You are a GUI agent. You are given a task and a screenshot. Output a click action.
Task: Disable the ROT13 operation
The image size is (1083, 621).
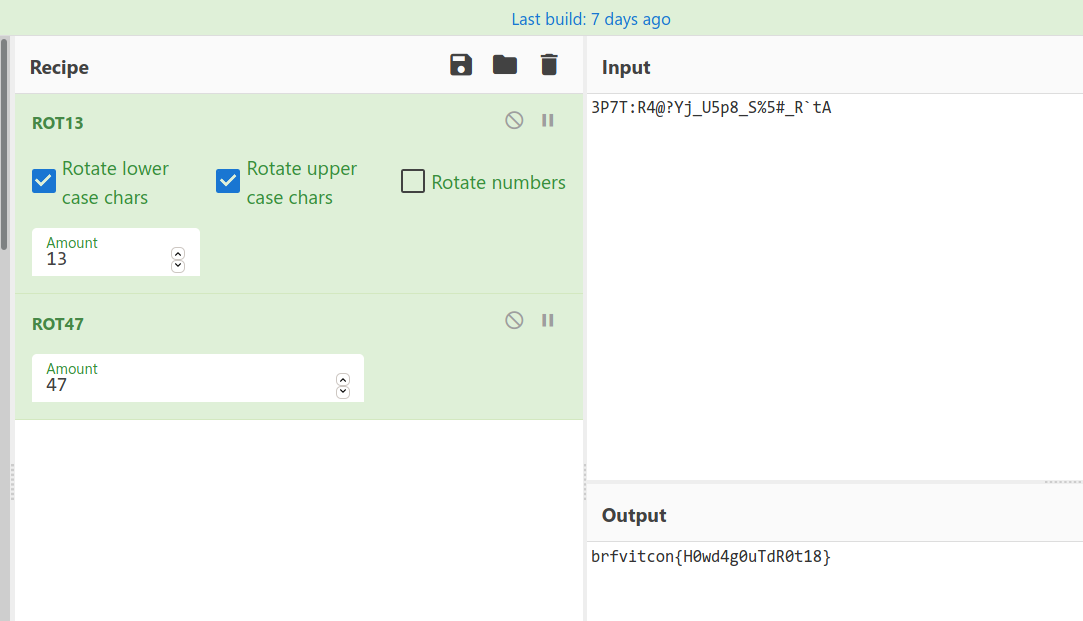pos(514,120)
